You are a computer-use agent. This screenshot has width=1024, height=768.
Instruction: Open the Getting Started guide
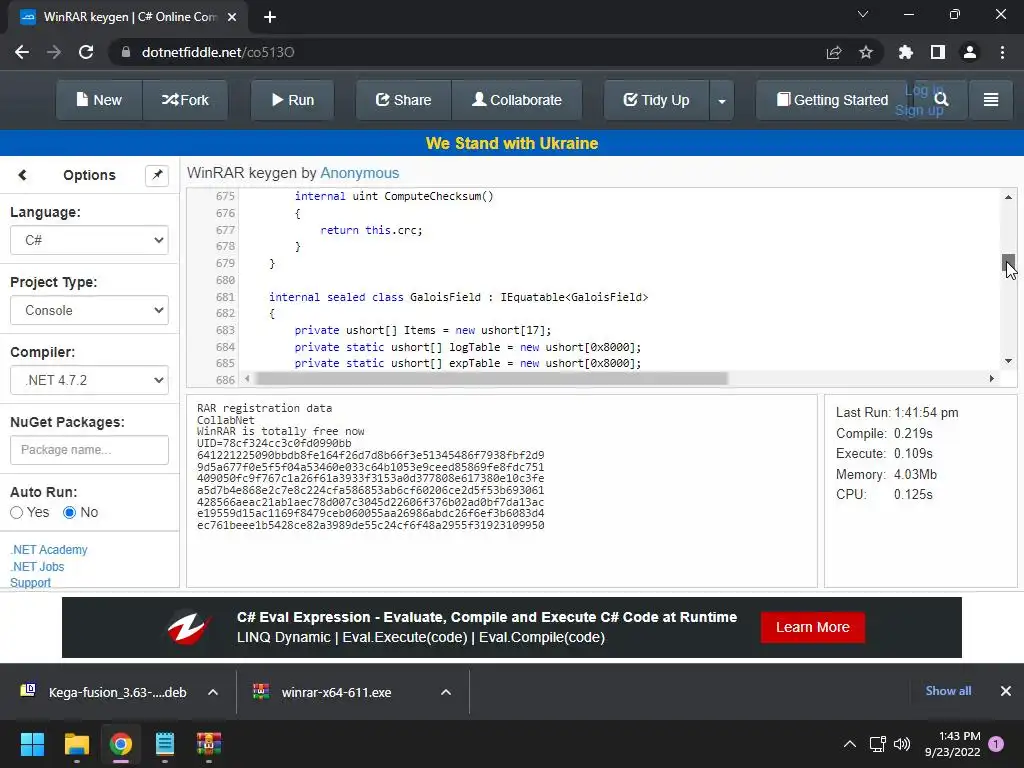point(832,100)
